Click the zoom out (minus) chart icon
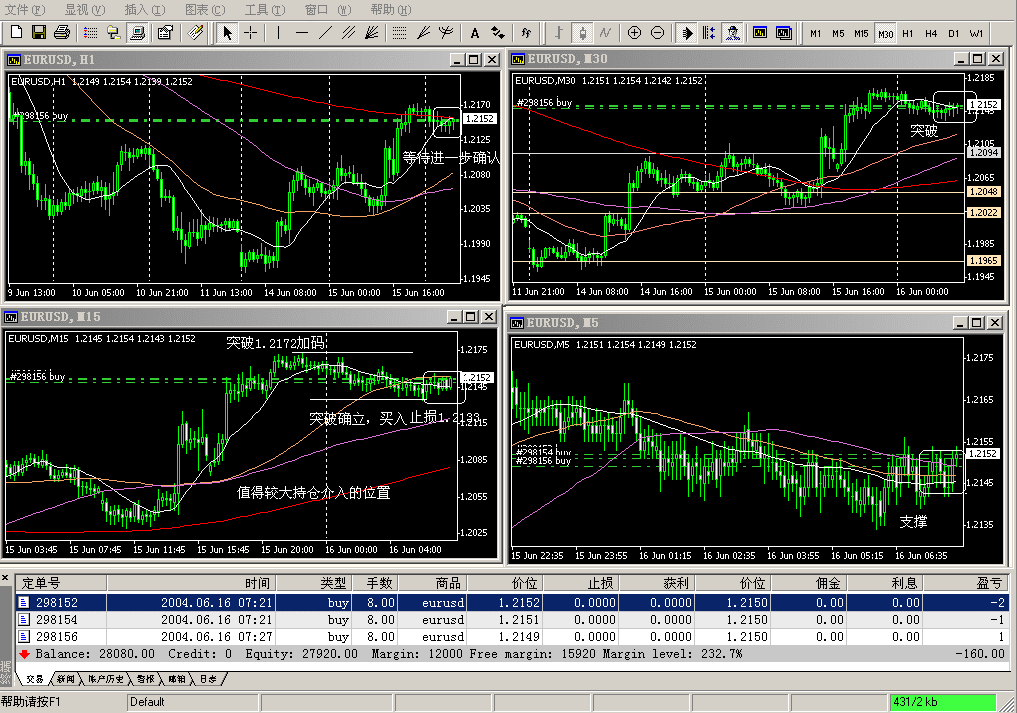 (658, 33)
